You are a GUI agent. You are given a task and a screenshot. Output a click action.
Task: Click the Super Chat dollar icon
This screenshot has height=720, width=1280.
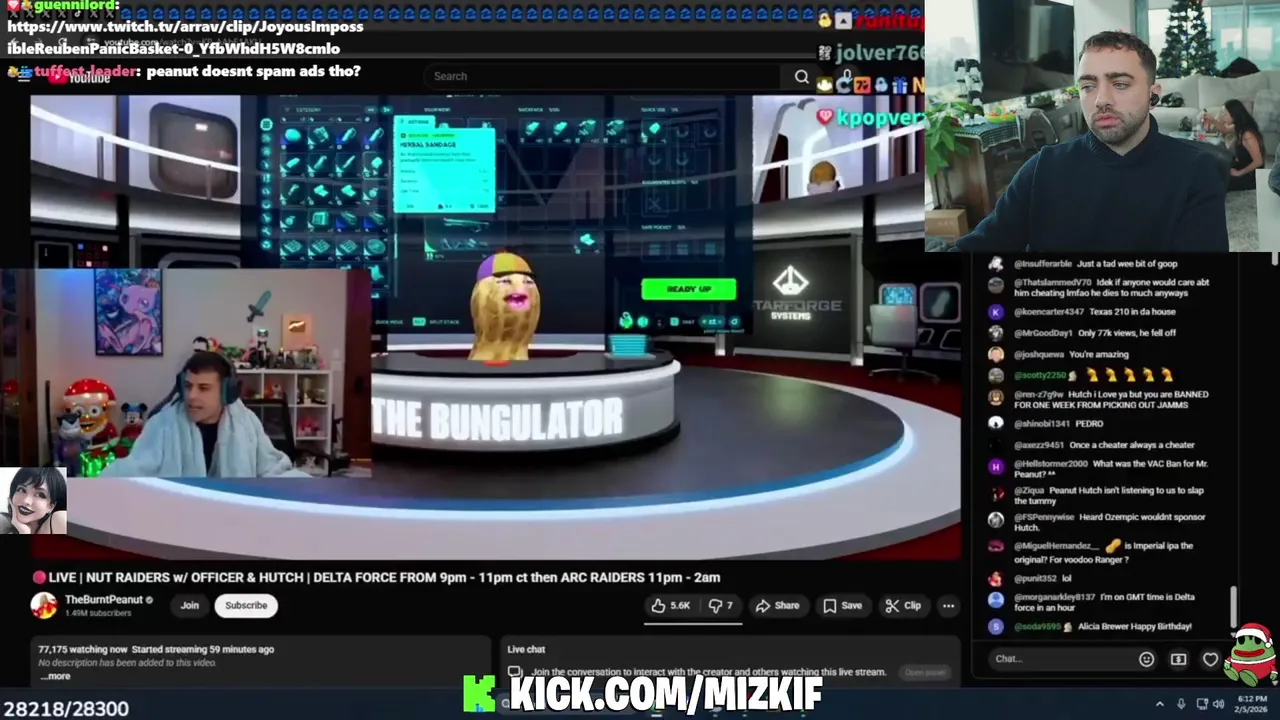coord(1178,659)
